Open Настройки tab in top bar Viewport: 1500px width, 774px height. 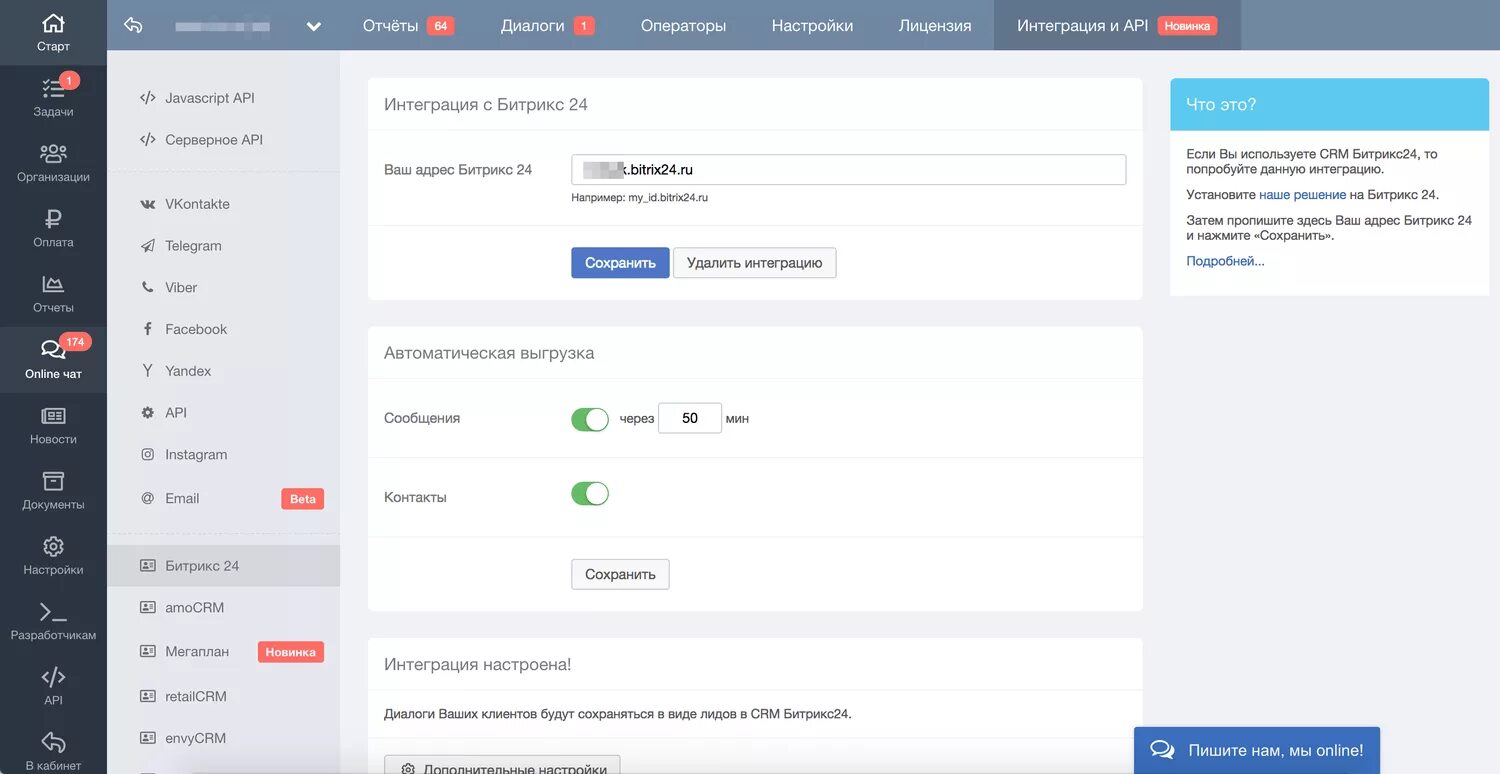[x=812, y=26]
